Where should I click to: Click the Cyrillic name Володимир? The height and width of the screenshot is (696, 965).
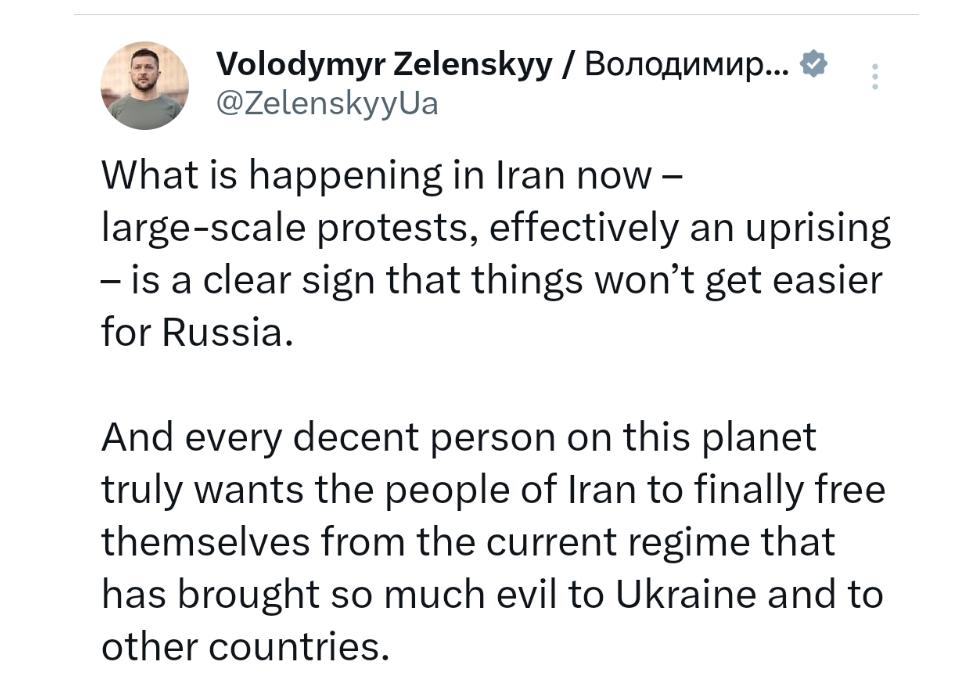[x=687, y=66]
